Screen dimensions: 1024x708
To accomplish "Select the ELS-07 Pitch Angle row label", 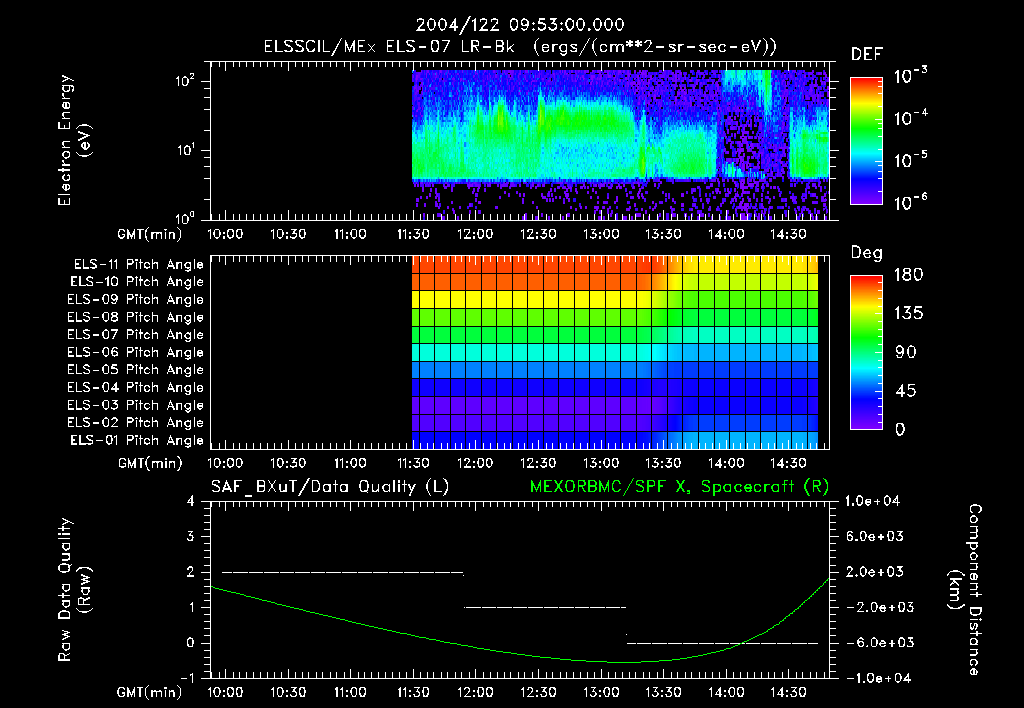I will tap(136, 335).
